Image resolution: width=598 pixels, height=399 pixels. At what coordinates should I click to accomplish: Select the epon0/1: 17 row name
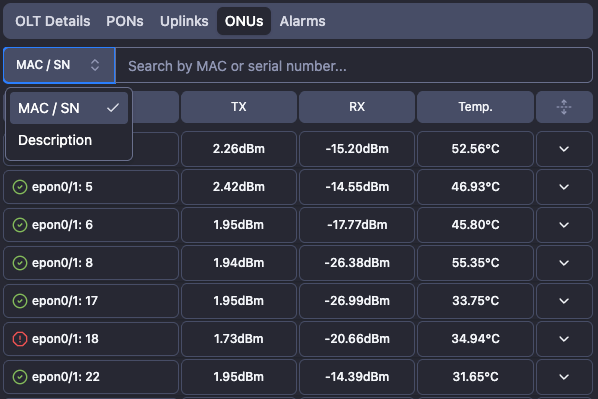65,301
